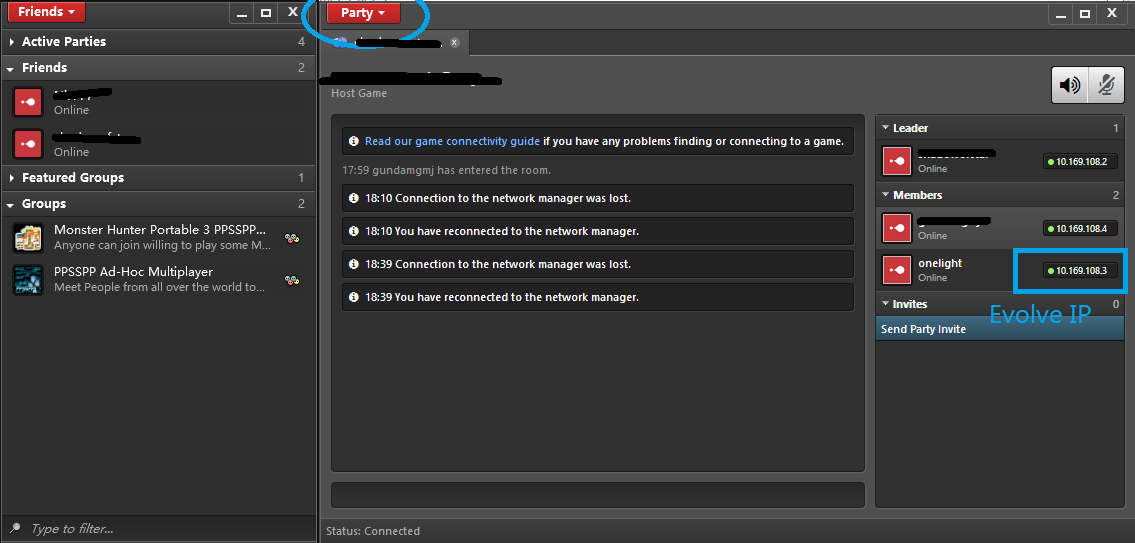Toggle the speaker sound button

pyautogui.click(x=1069, y=86)
